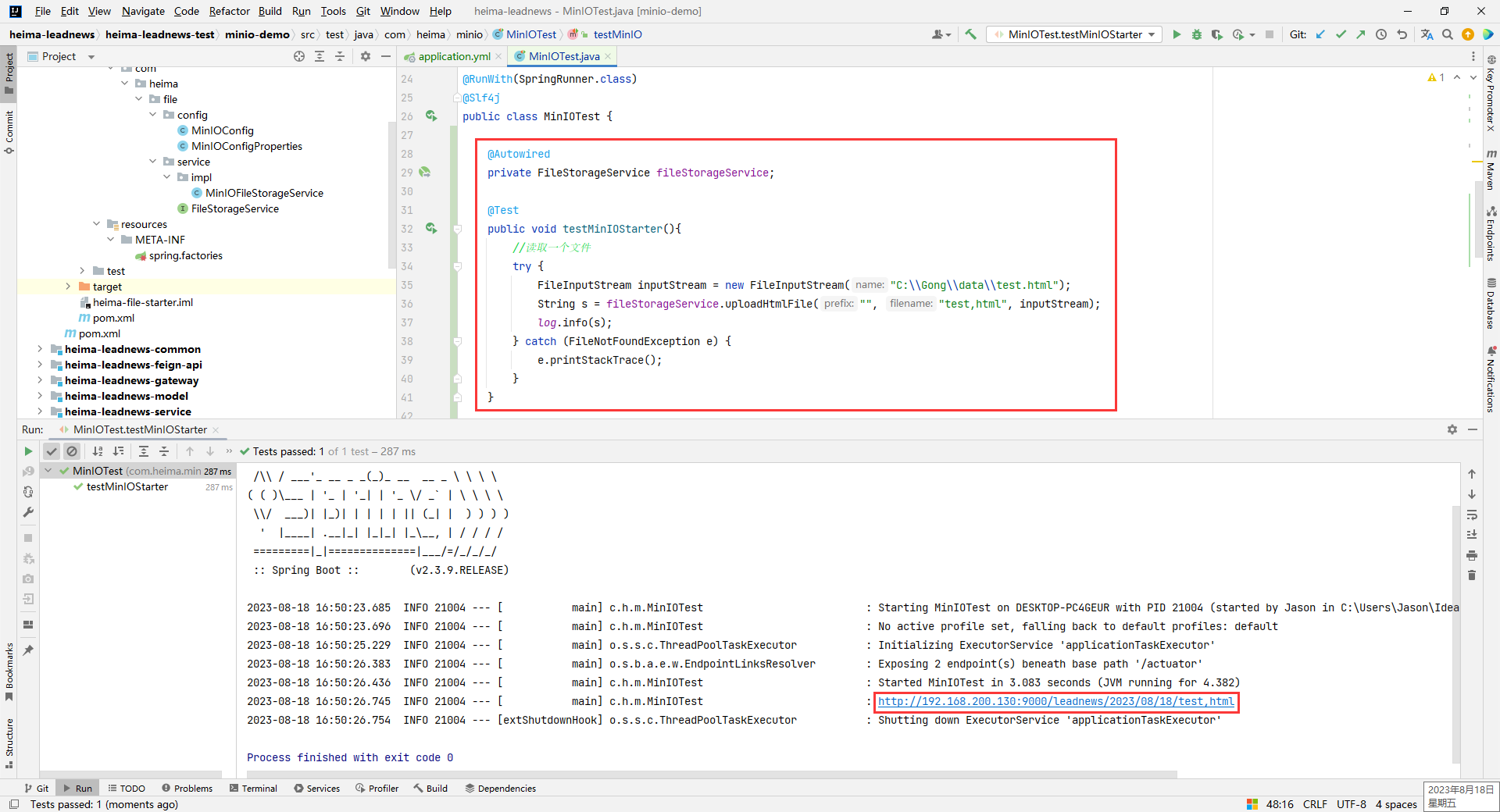The image size is (1500, 812).
Task: Toggle Show Passed tests checkmark button
Action: click(52, 451)
